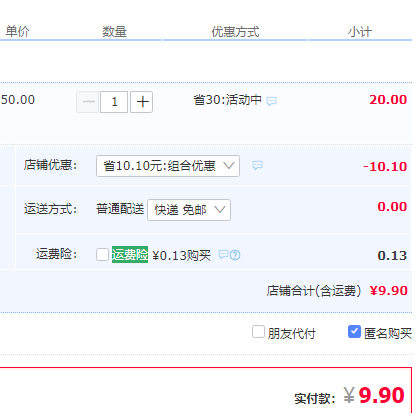Click the 数量 column header
Viewport: 420px width, 413px height.
pos(114,32)
